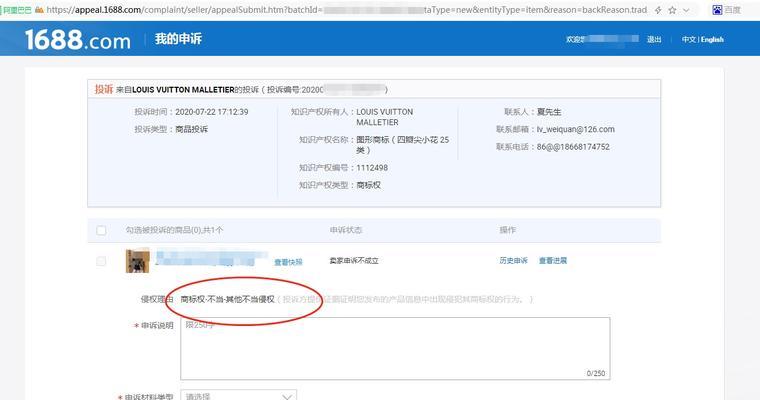This screenshot has height=400, width=760.
Task: Click the 阿里巴巴 site badge in address bar
Action: click(x=17, y=10)
